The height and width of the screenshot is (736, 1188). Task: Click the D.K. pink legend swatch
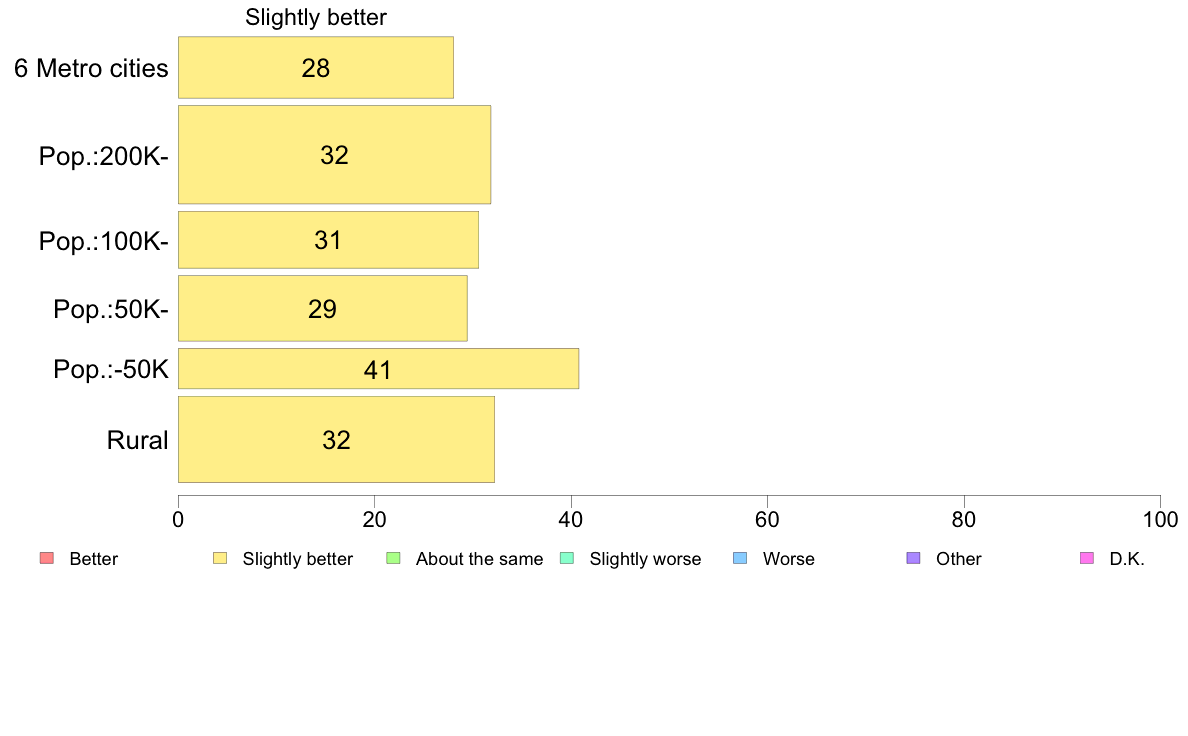[1086, 559]
